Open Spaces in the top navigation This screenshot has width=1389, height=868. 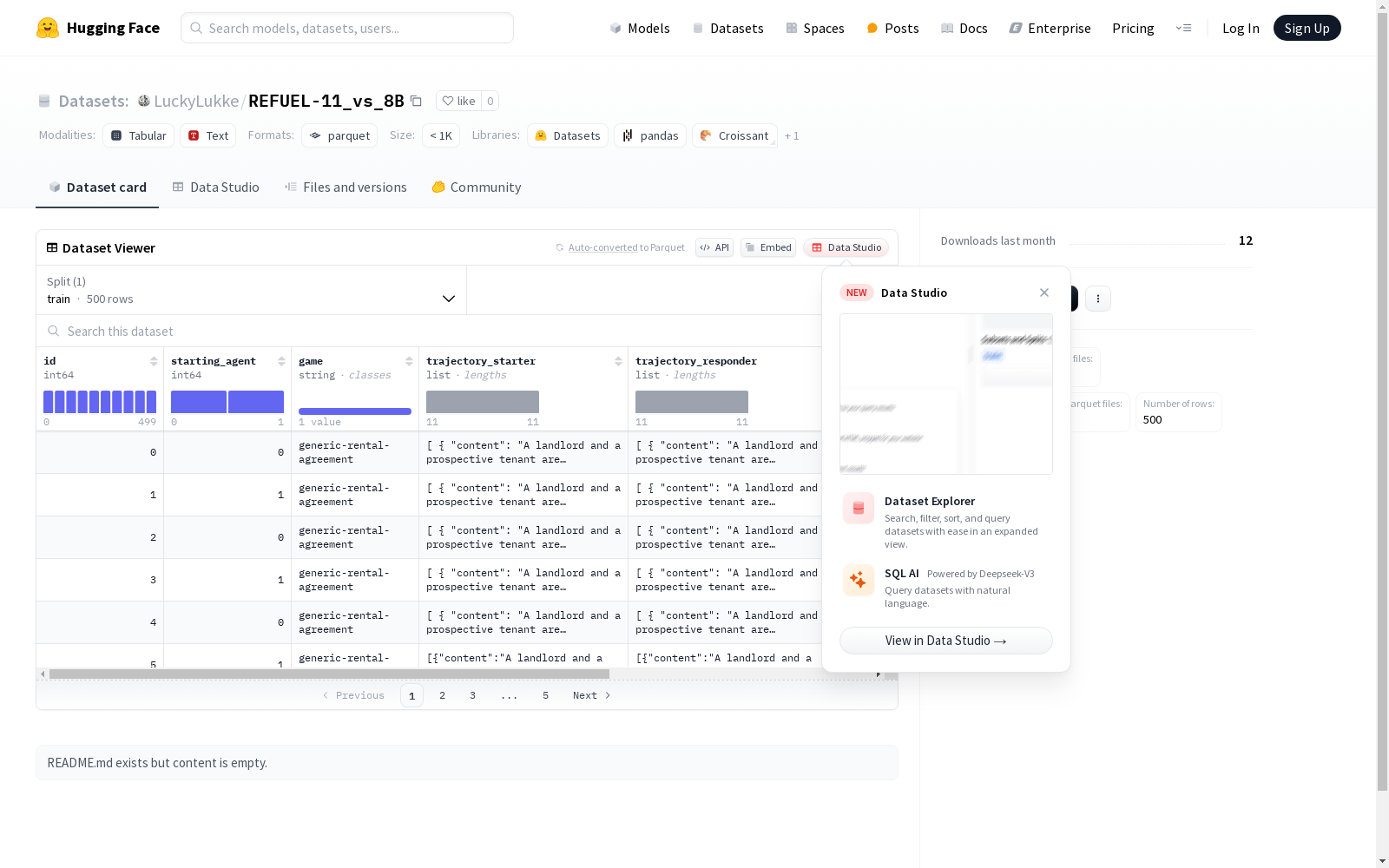[815, 28]
